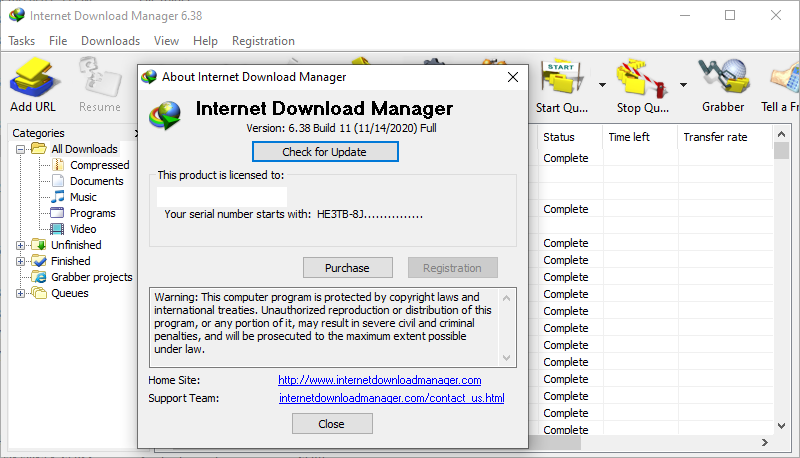
Task: Select the Documents category icon
Action: [x=58, y=181]
